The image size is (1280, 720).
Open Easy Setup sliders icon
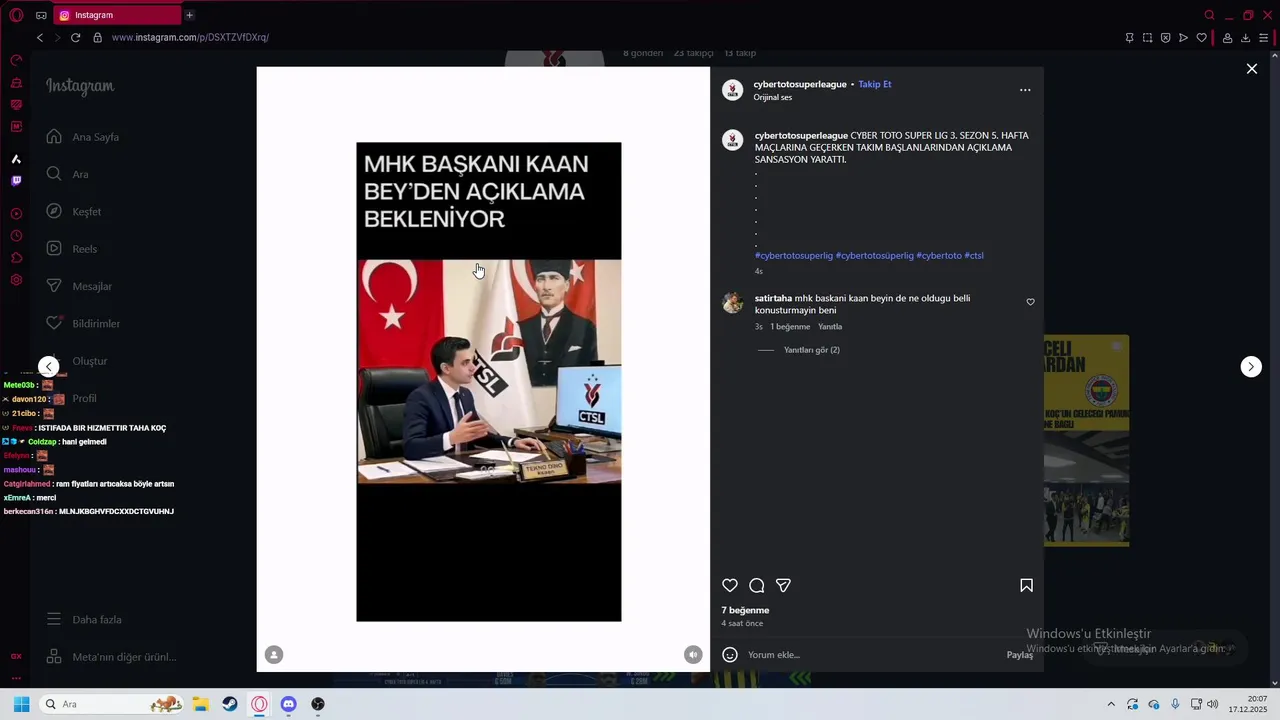[1264, 38]
